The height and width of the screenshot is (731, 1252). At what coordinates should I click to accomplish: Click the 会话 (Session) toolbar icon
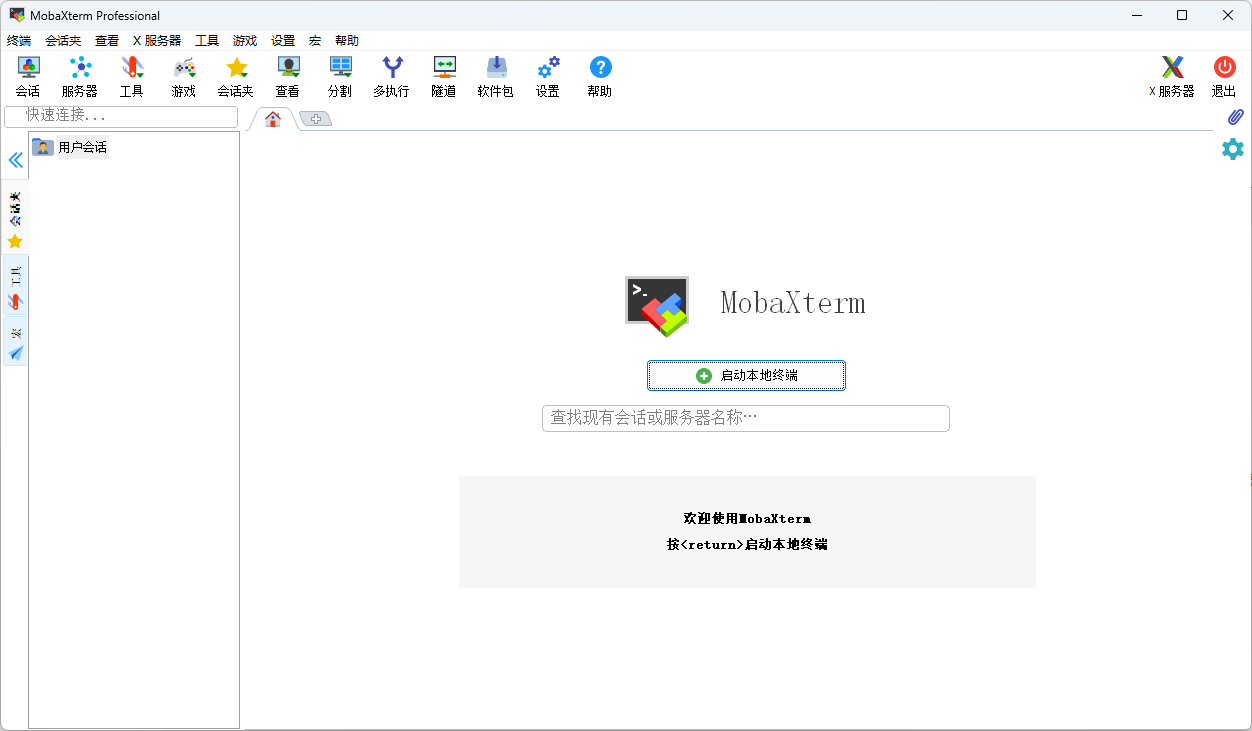pyautogui.click(x=28, y=76)
